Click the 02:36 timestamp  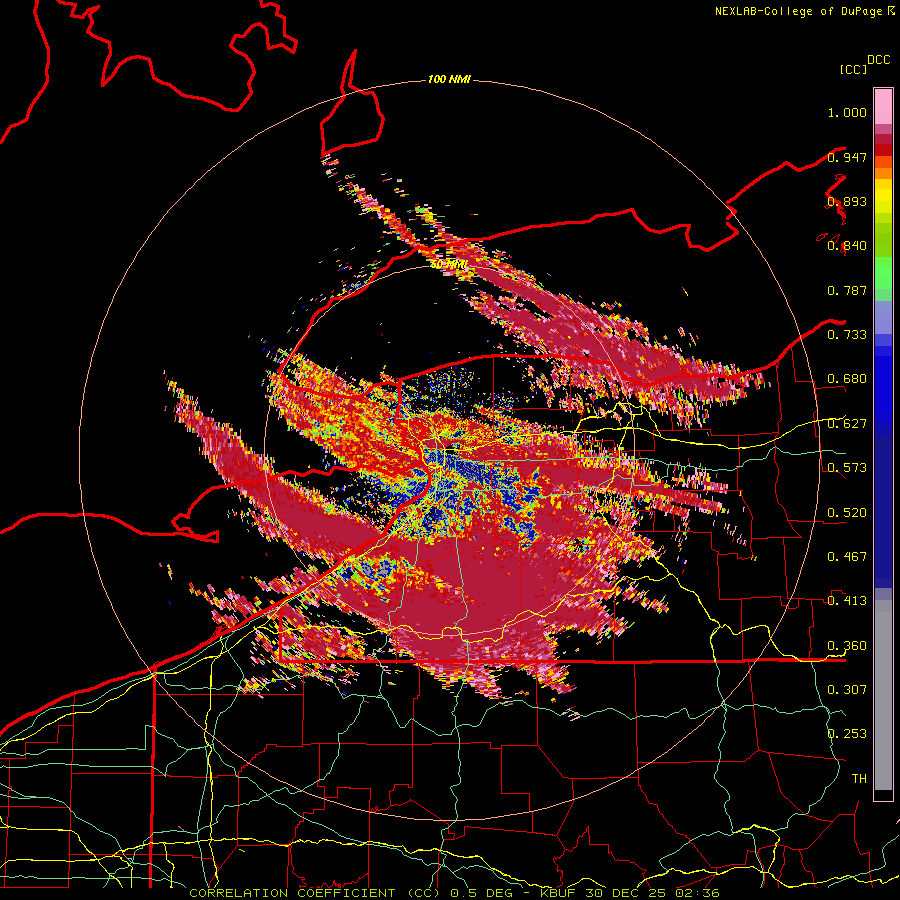(x=697, y=893)
